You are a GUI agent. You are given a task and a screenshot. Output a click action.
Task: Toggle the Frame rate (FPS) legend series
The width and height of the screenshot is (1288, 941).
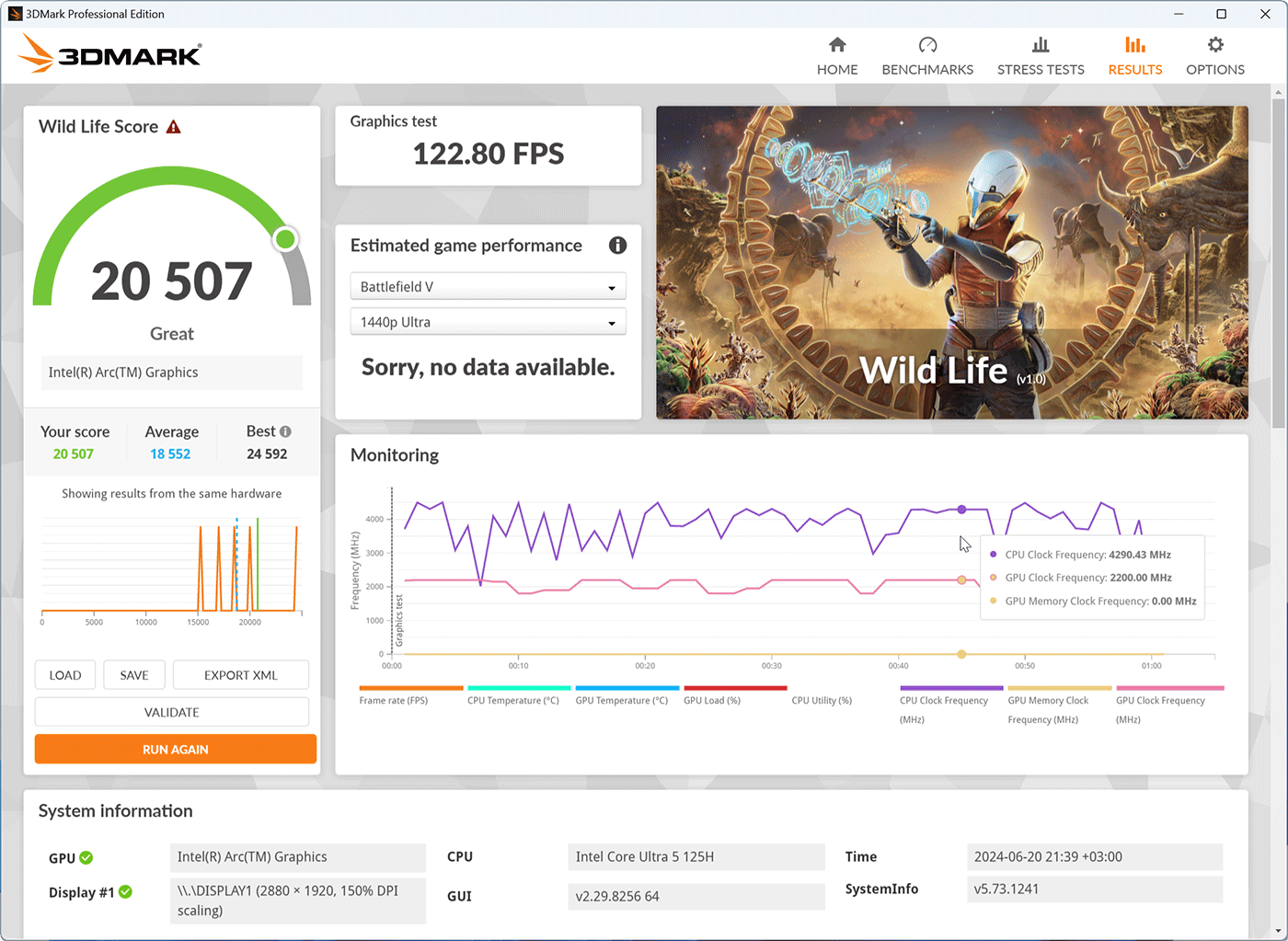411,695
